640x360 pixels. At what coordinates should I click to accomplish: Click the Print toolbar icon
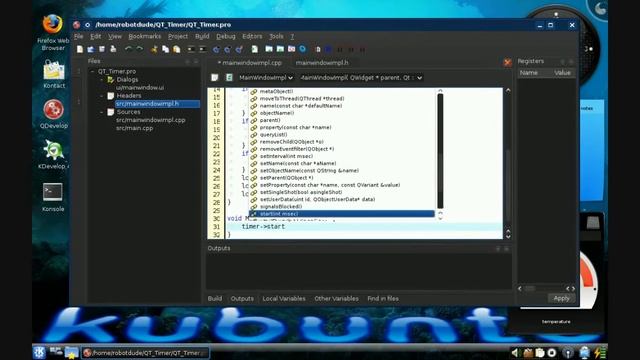pos(113,49)
